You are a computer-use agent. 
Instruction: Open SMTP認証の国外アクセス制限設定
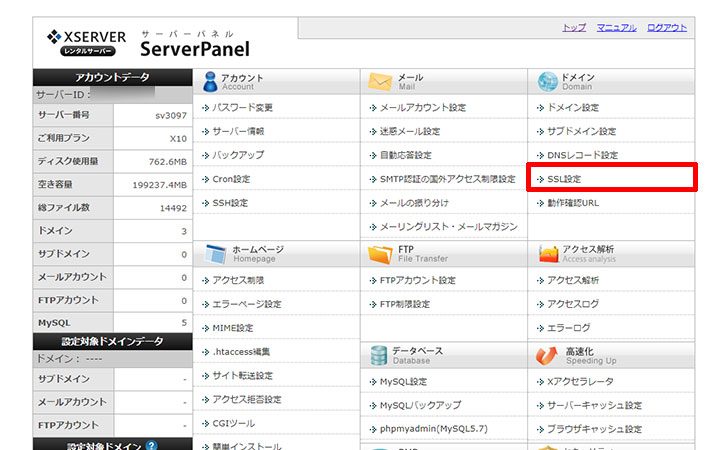(448, 179)
